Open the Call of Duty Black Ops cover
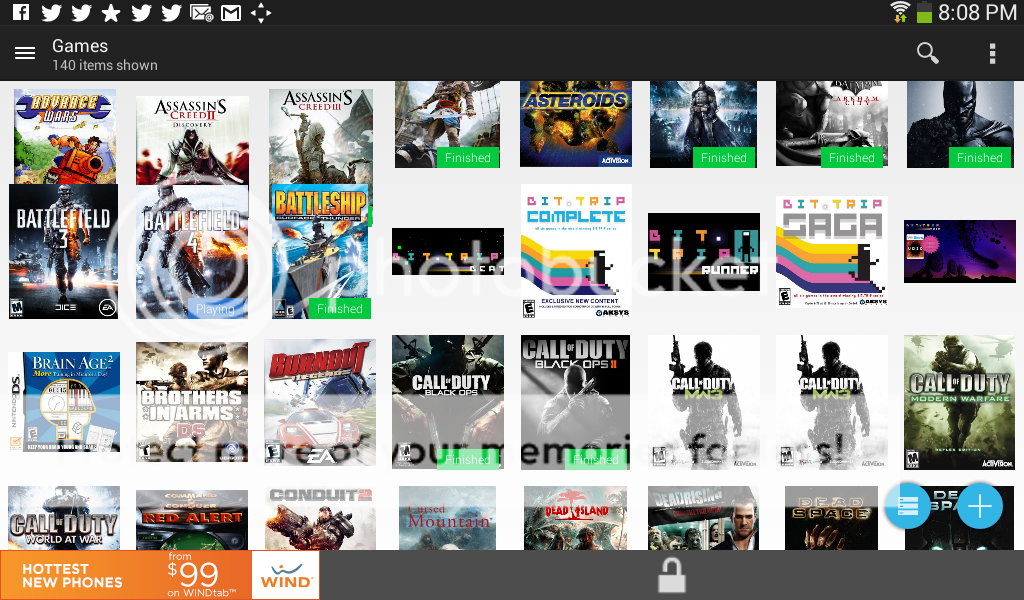 click(448, 402)
